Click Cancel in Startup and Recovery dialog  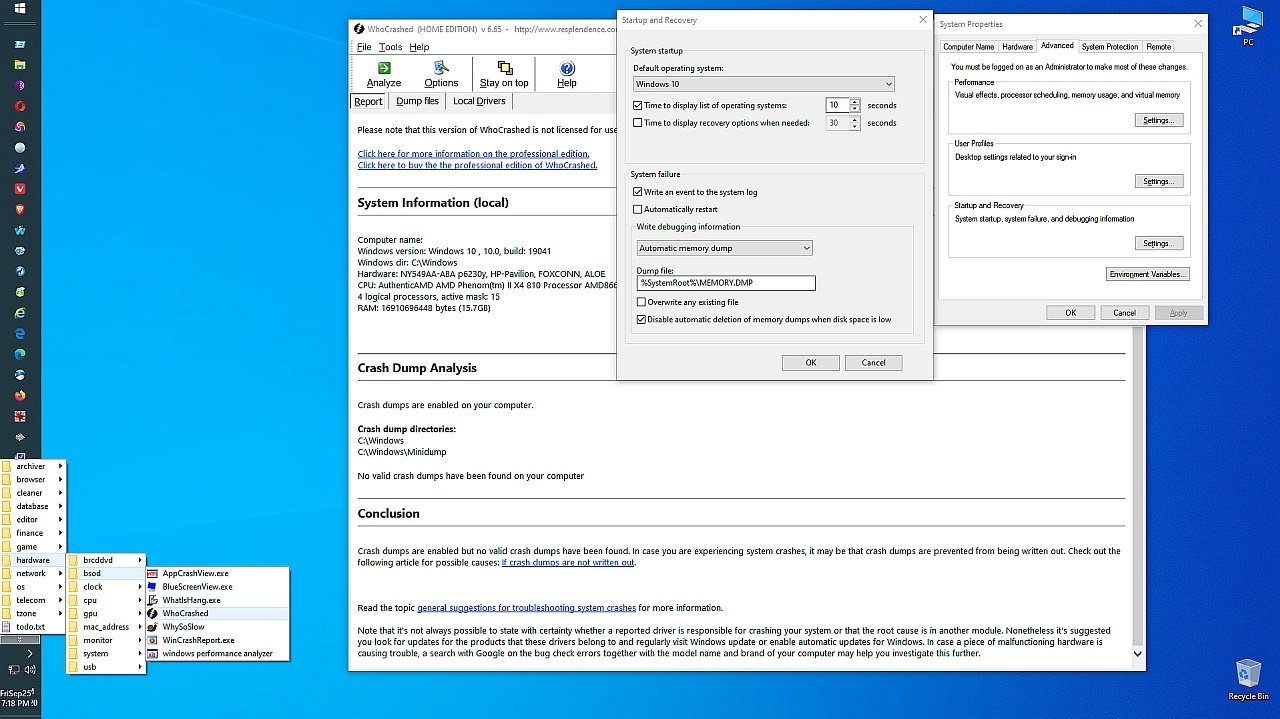pos(873,363)
